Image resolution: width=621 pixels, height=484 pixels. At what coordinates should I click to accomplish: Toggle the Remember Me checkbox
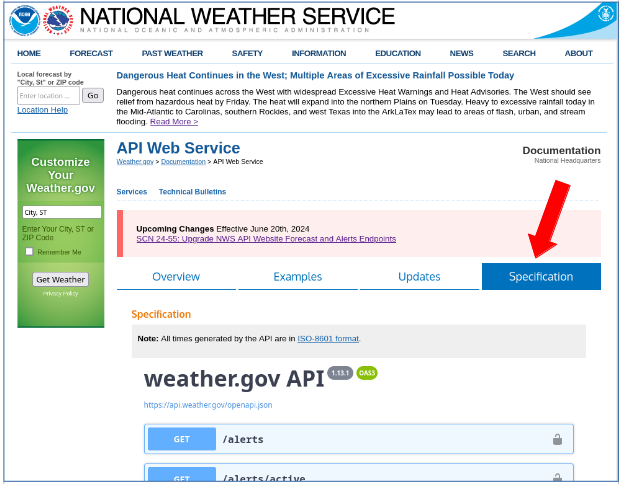point(29,252)
